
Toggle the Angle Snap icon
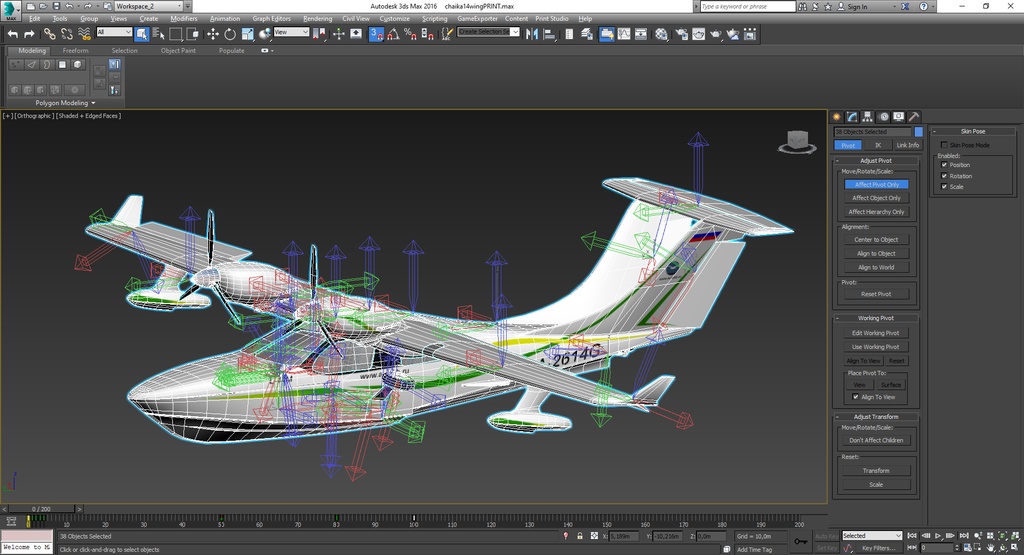393,34
